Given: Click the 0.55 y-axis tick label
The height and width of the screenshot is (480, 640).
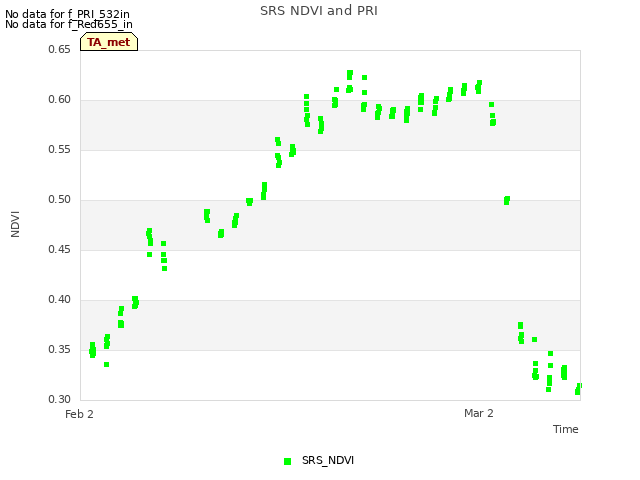Looking at the screenshot, I should click(x=59, y=149).
